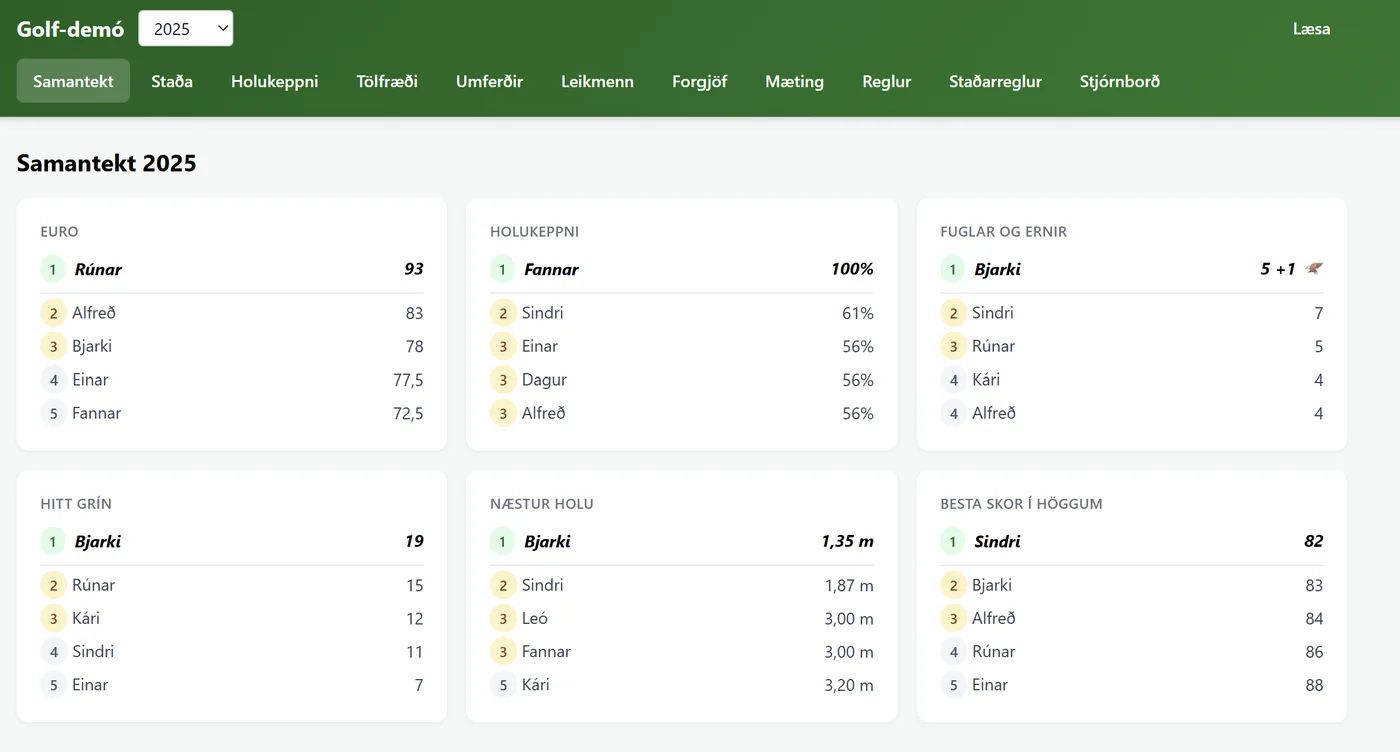Image resolution: width=1400 pixels, height=752 pixels.
Task: Click the FUGLAR OG ERNIR heading
Action: coord(1004,231)
